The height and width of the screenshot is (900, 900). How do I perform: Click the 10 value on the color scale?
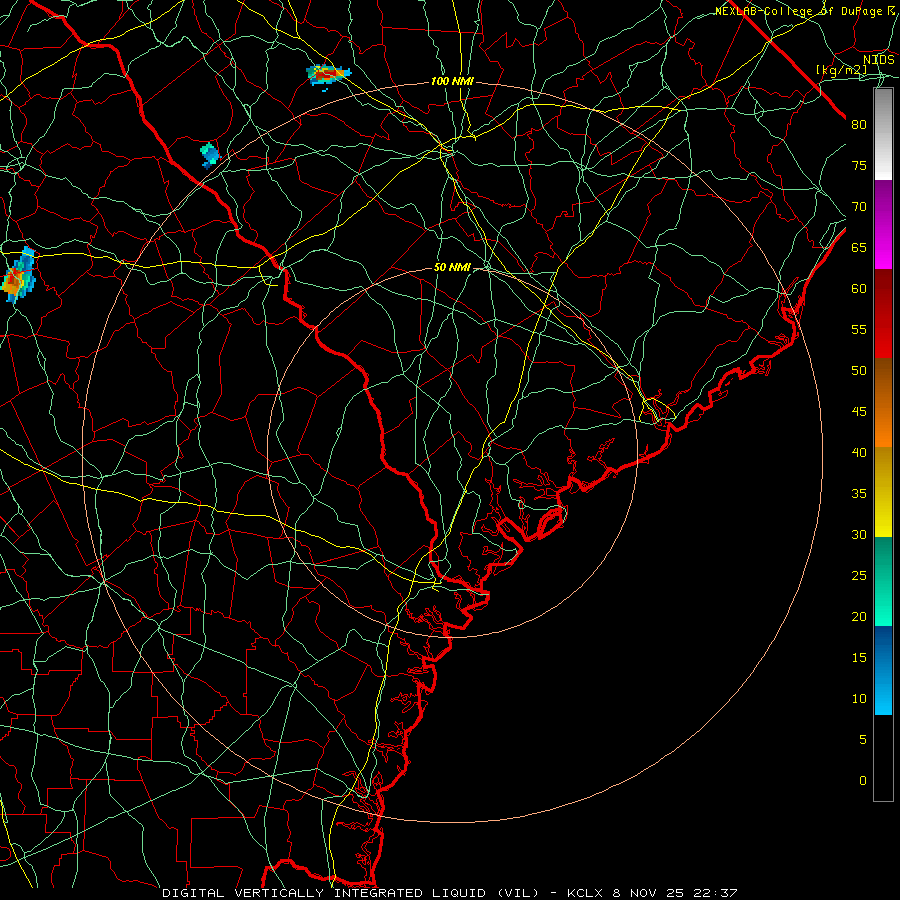(x=859, y=699)
